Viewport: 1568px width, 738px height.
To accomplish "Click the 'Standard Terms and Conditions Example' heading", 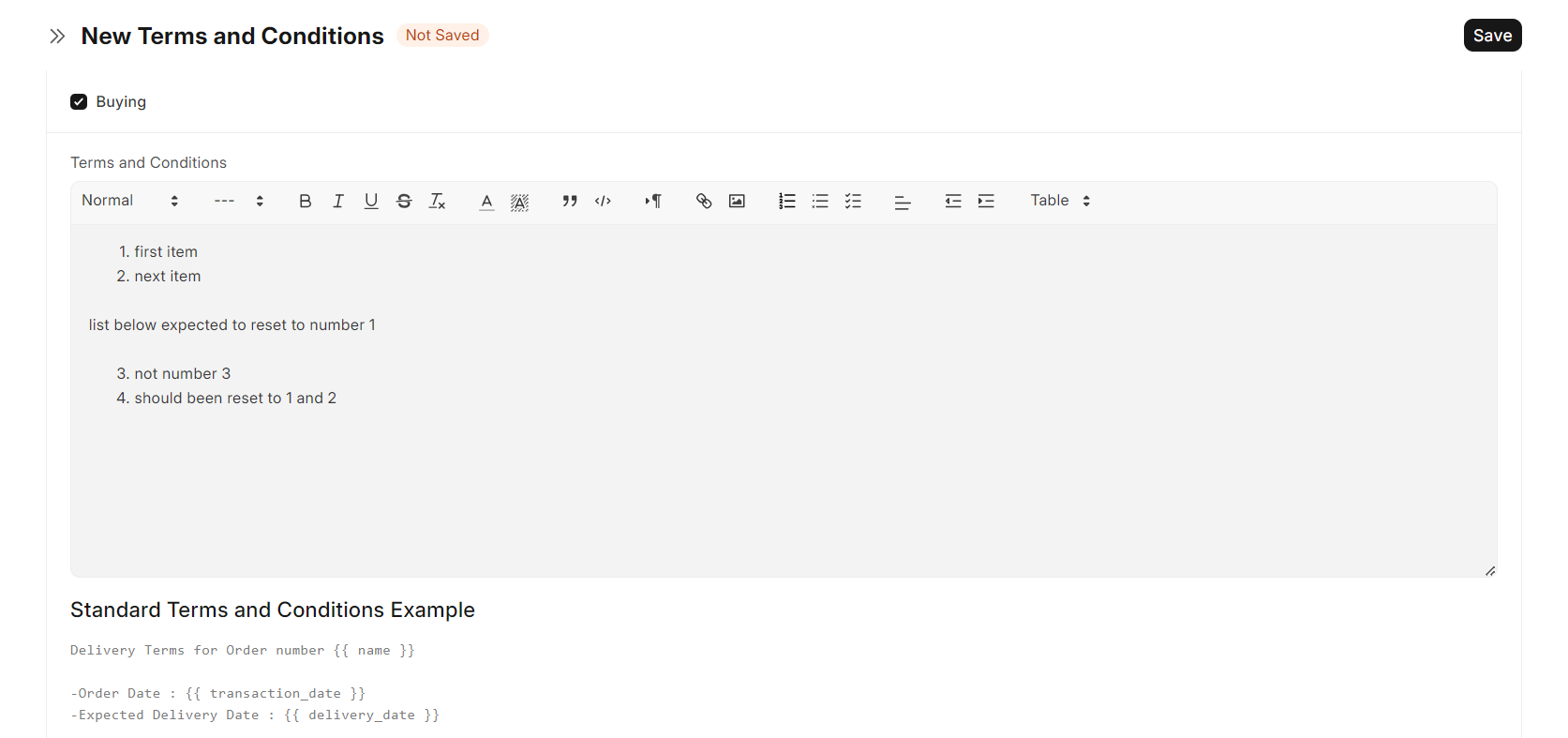I will [273, 610].
